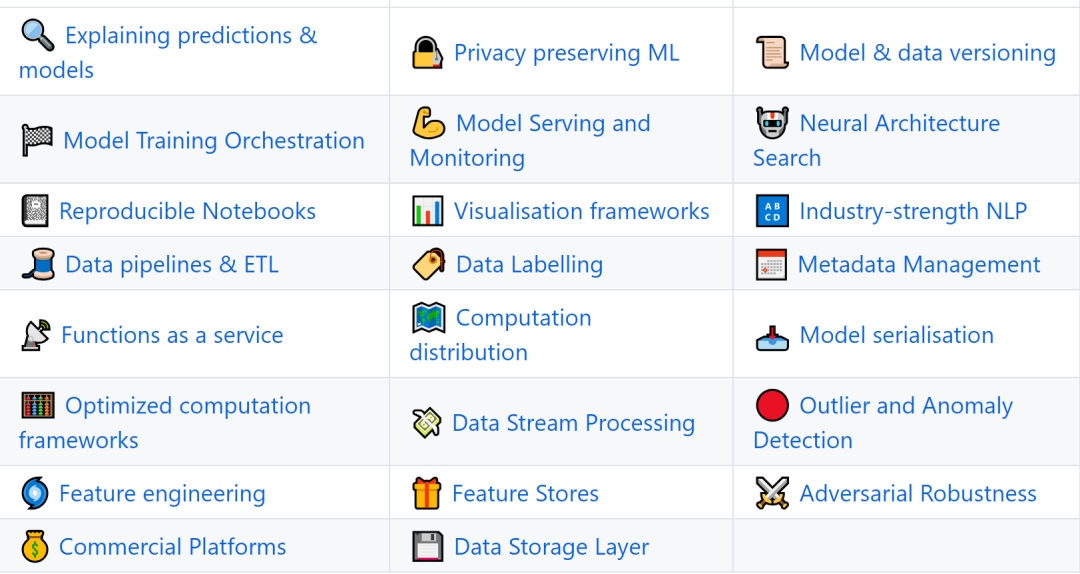Click the magnifying glass emoji icon

[x=37, y=35]
